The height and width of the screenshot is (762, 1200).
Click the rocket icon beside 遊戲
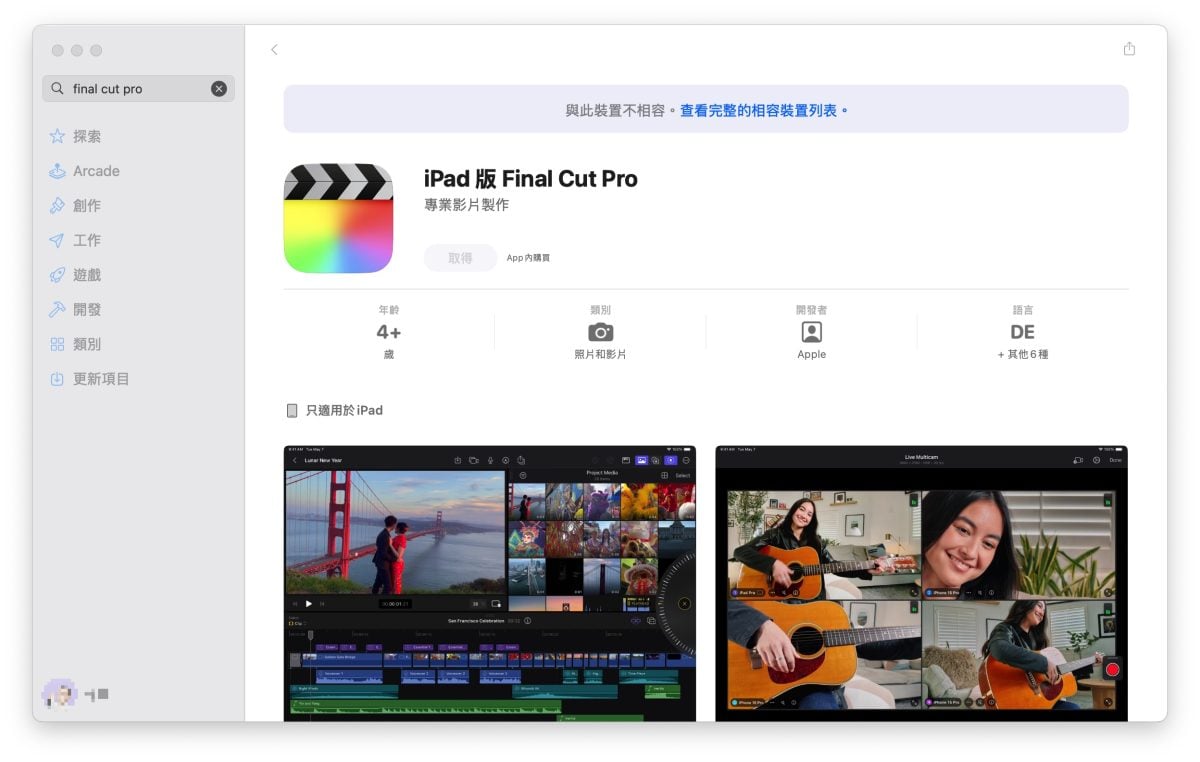(57, 274)
